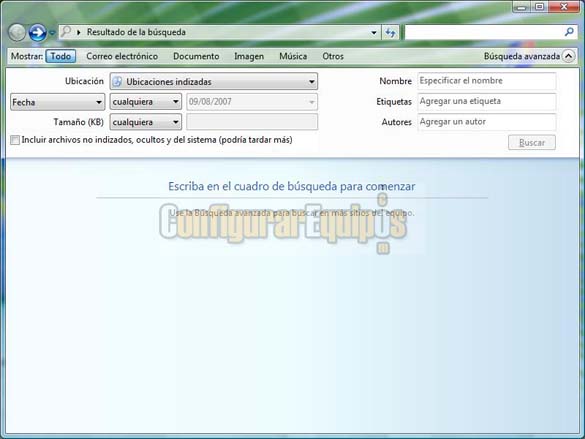The height and width of the screenshot is (439, 585).
Task: Click the forward navigation arrow button
Action: point(38,33)
